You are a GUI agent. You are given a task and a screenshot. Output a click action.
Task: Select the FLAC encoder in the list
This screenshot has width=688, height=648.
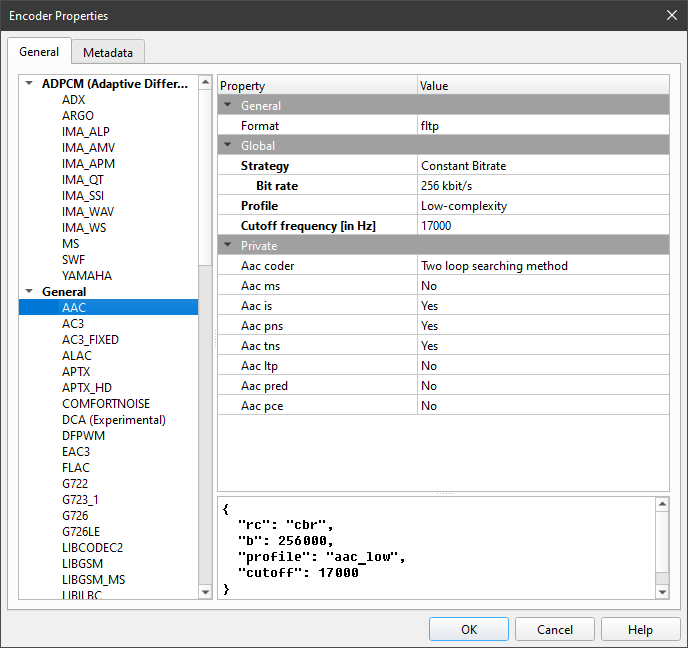click(76, 468)
